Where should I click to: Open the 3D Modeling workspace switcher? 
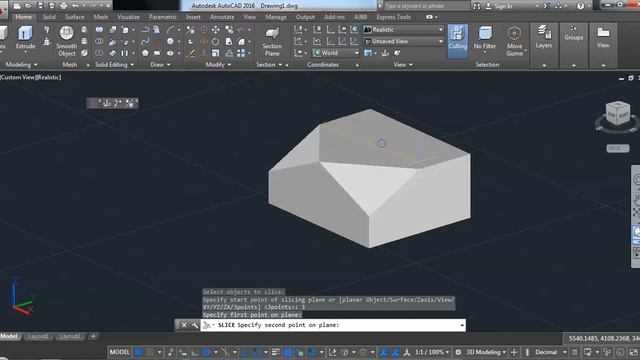(486, 352)
